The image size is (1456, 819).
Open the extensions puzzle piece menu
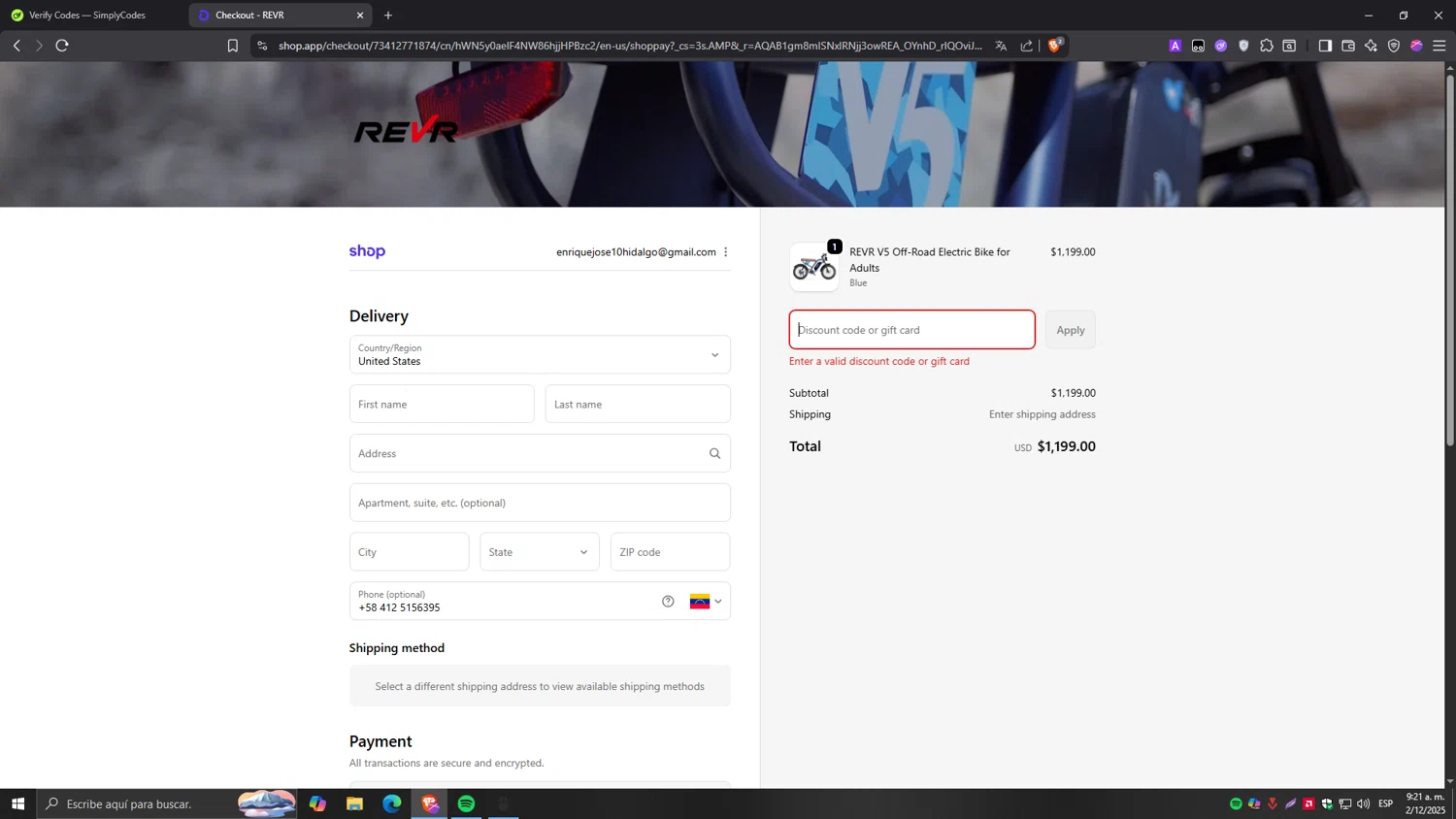click(x=1267, y=46)
